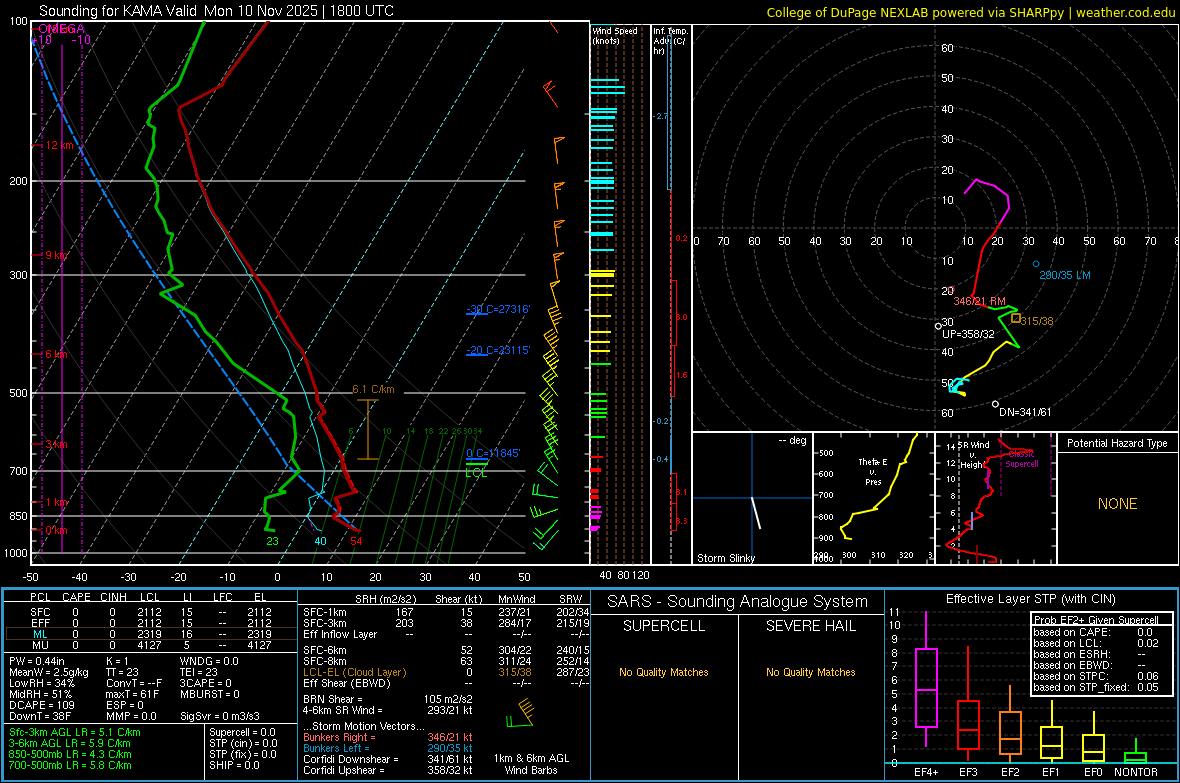Viewport: 1180px width, 783px height.
Task: Click the DCAPE = 109 value
Action: [41, 705]
